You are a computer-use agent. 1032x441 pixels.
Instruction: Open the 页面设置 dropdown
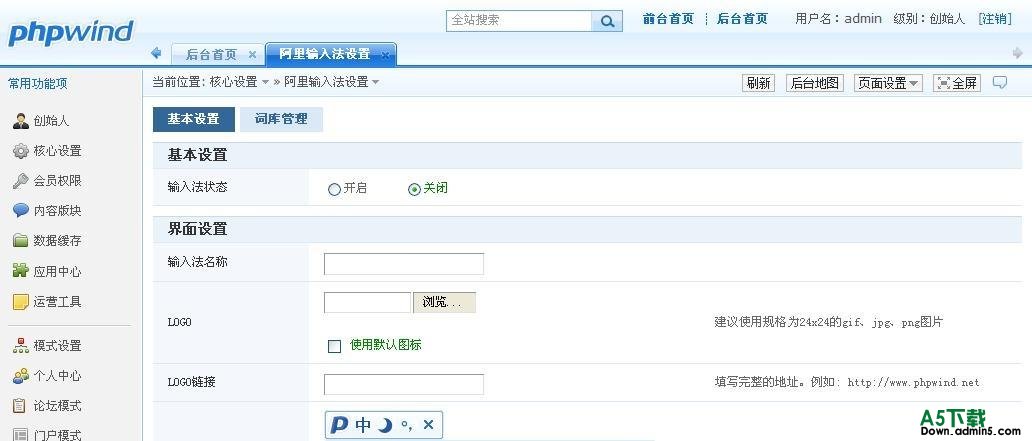point(889,83)
